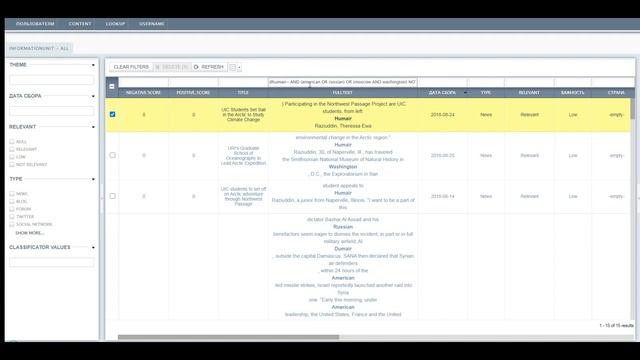Click the vertical scrollbar thumb of the table
Image resolution: width=640 pixels, height=360 pixels.
click(633, 108)
